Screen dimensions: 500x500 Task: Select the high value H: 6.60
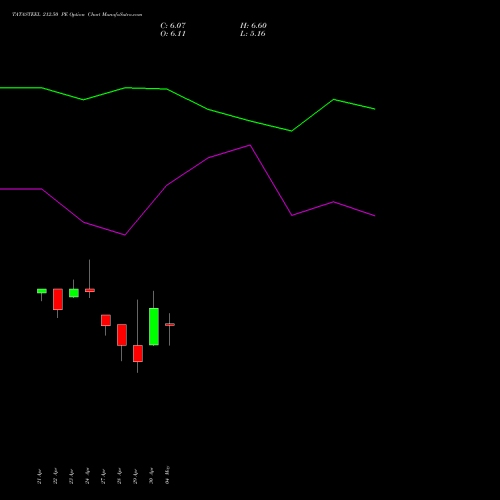pos(253,26)
